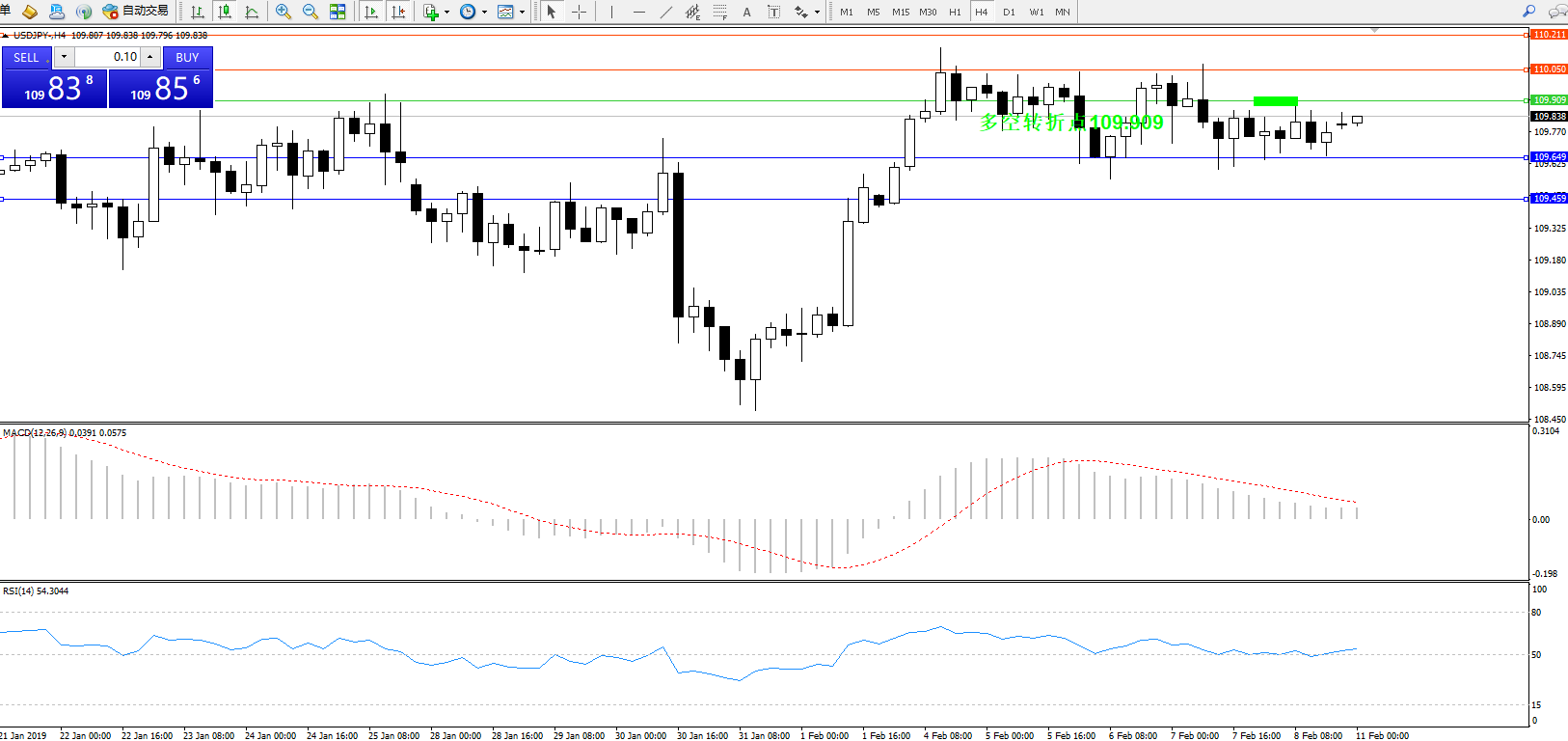Pick the trendline drawing tool

666,12
